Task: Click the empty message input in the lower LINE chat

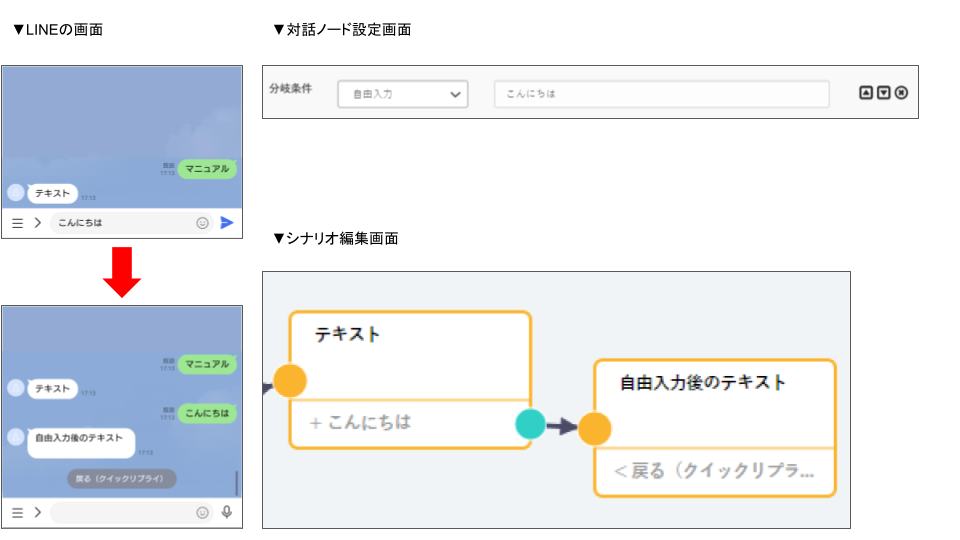Action: (x=120, y=512)
